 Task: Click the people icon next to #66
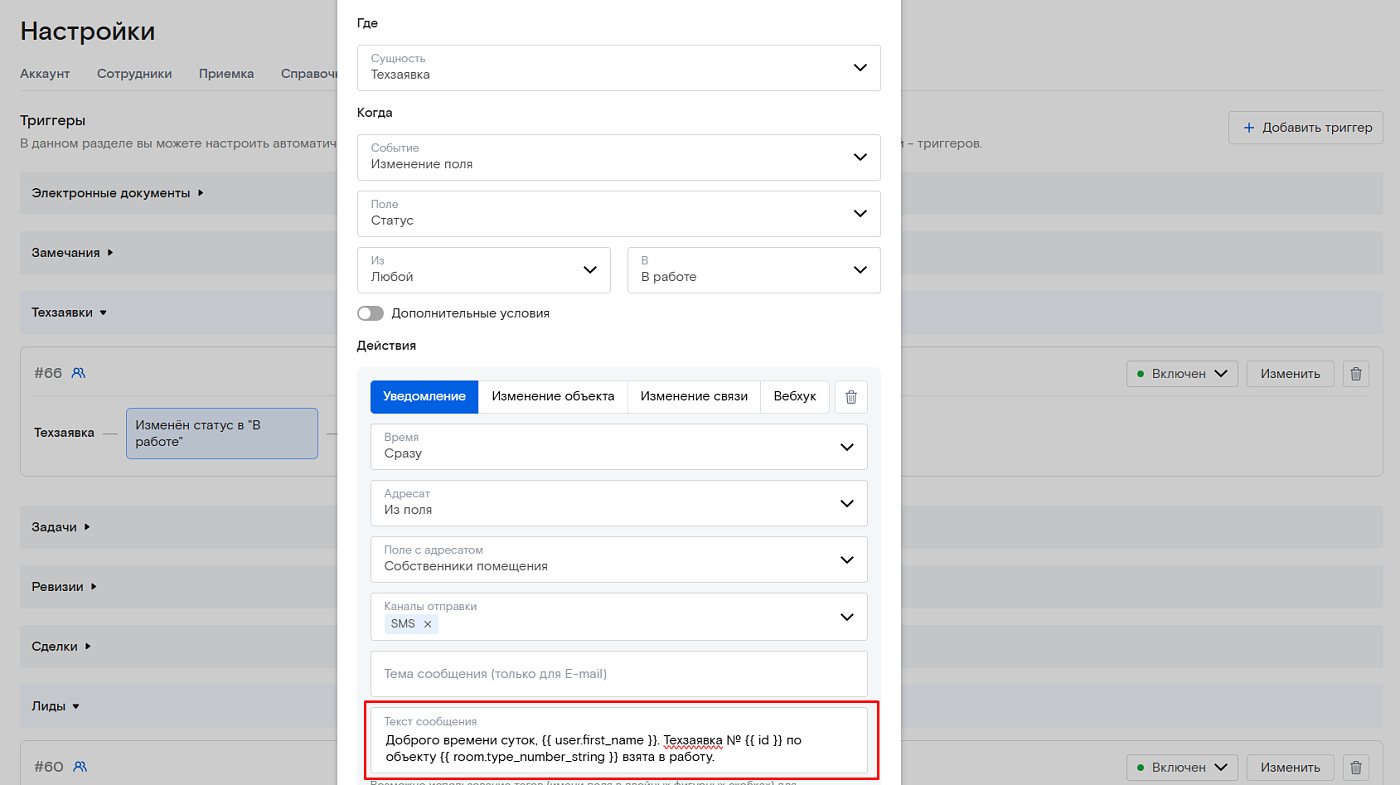tap(79, 373)
